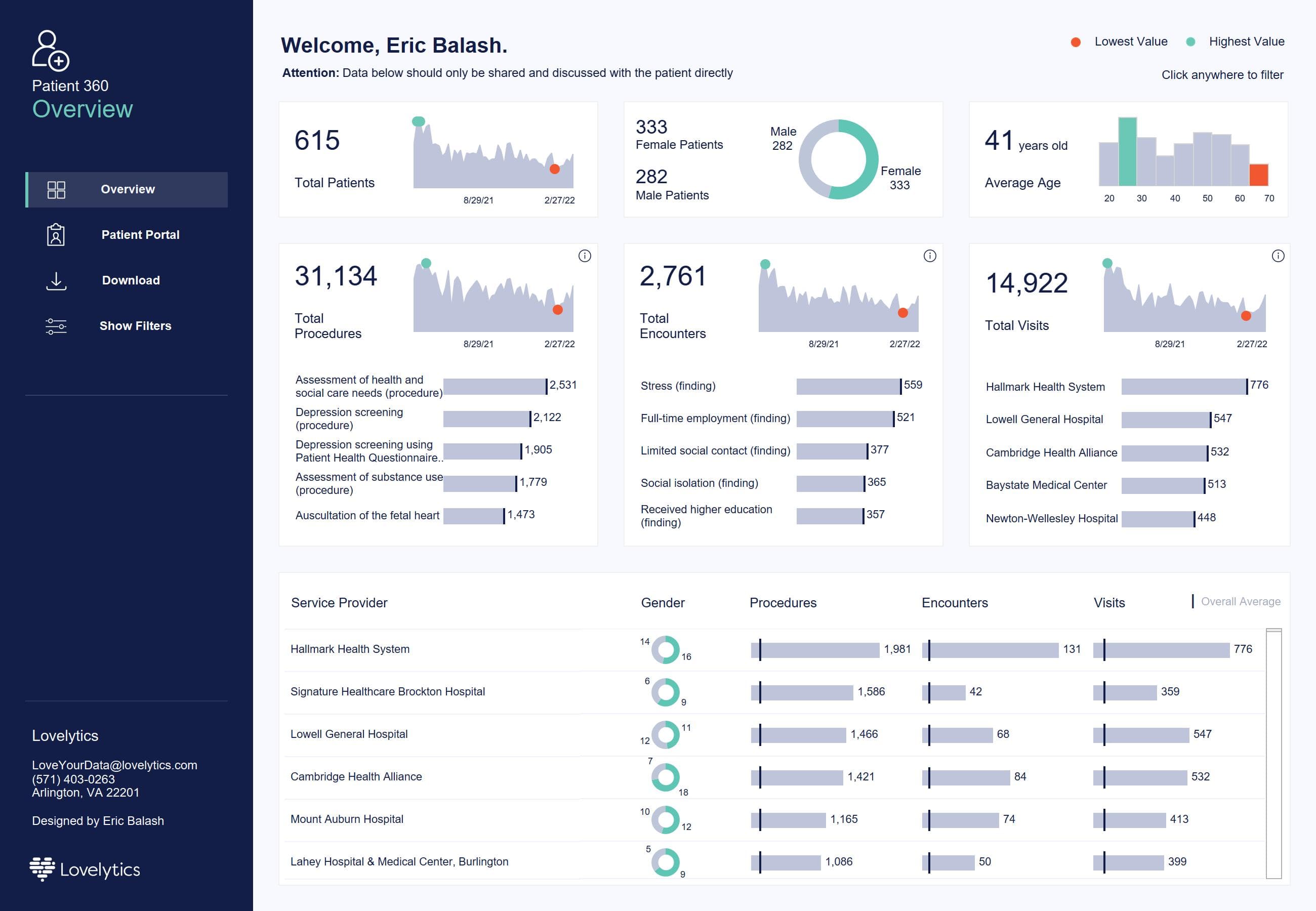Click Lahey Hospital procedures bar 1,086
The width and height of the screenshot is (1316, 911).
786,862
